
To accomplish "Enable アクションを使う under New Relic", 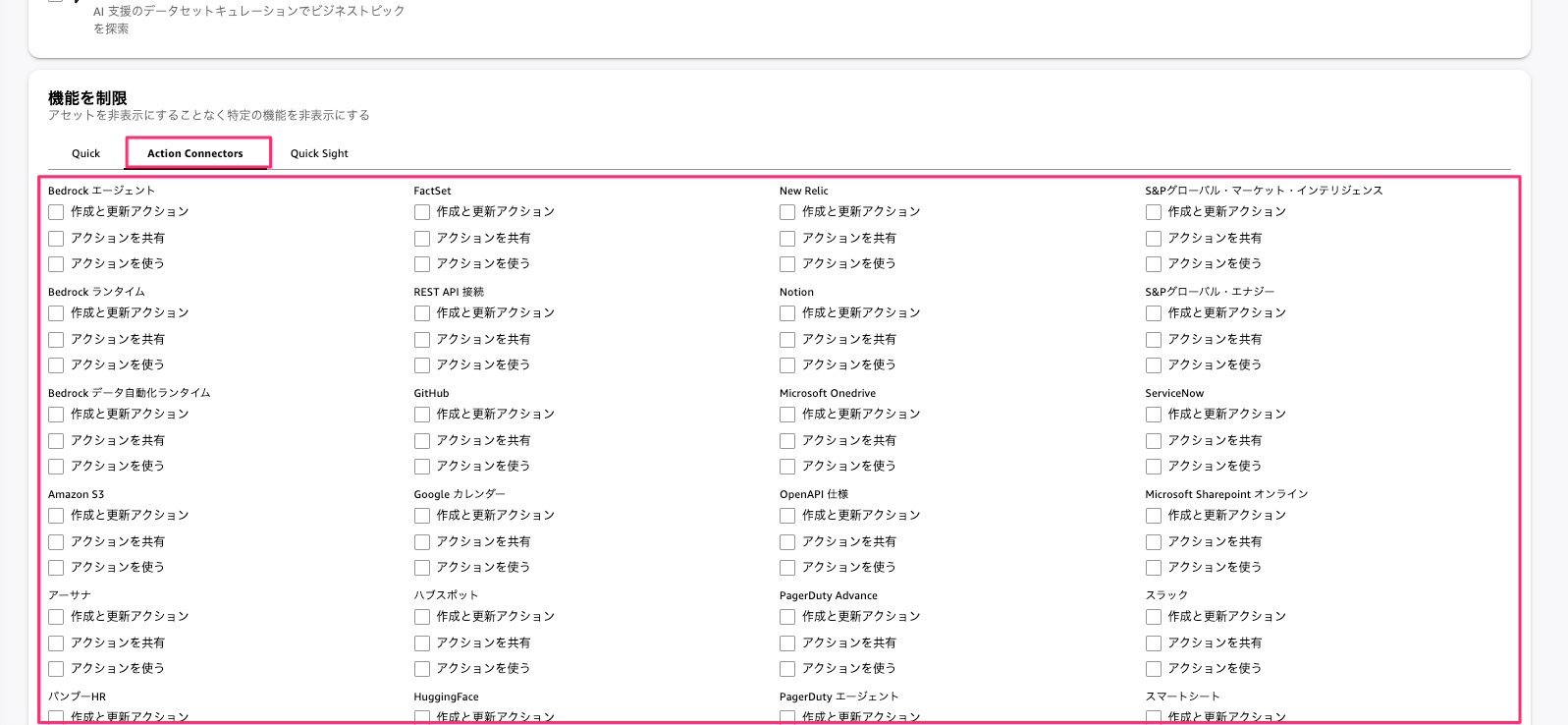I will click(x=787, y=264).
